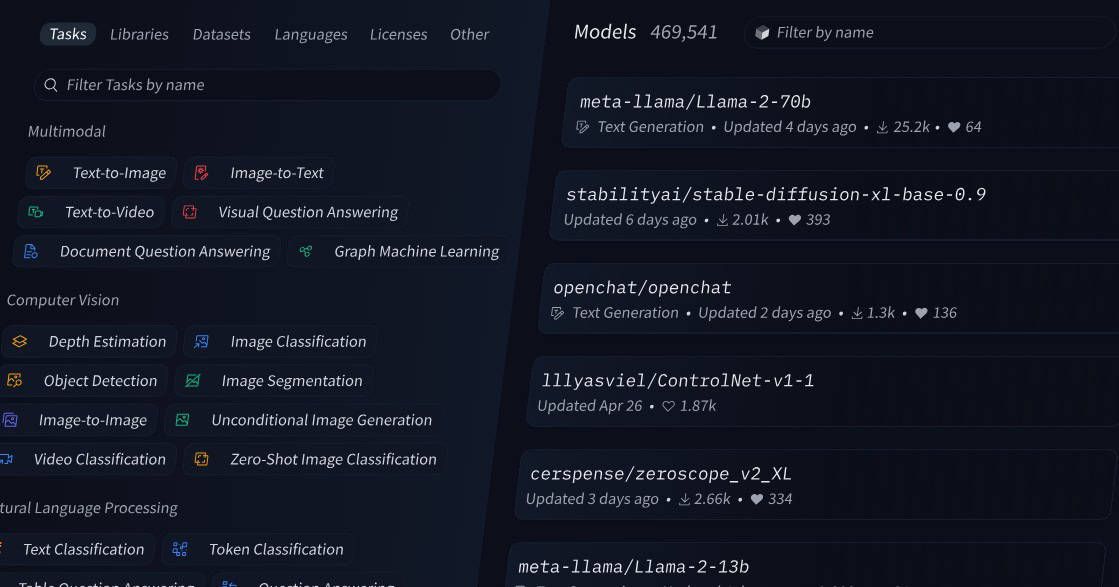Select the Video Classification task

[x=100, y=459]
